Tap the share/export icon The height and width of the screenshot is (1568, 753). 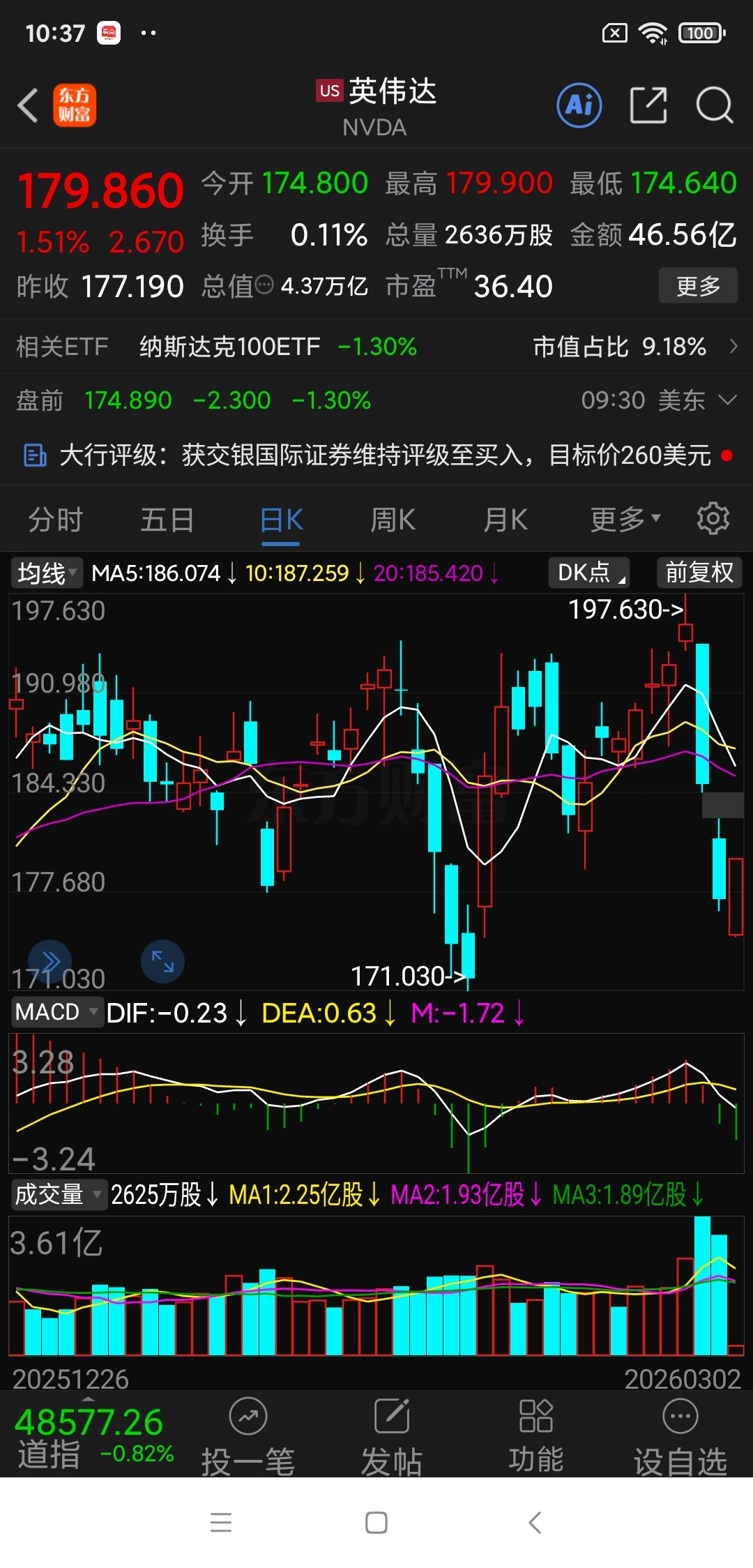coord(648,105)
